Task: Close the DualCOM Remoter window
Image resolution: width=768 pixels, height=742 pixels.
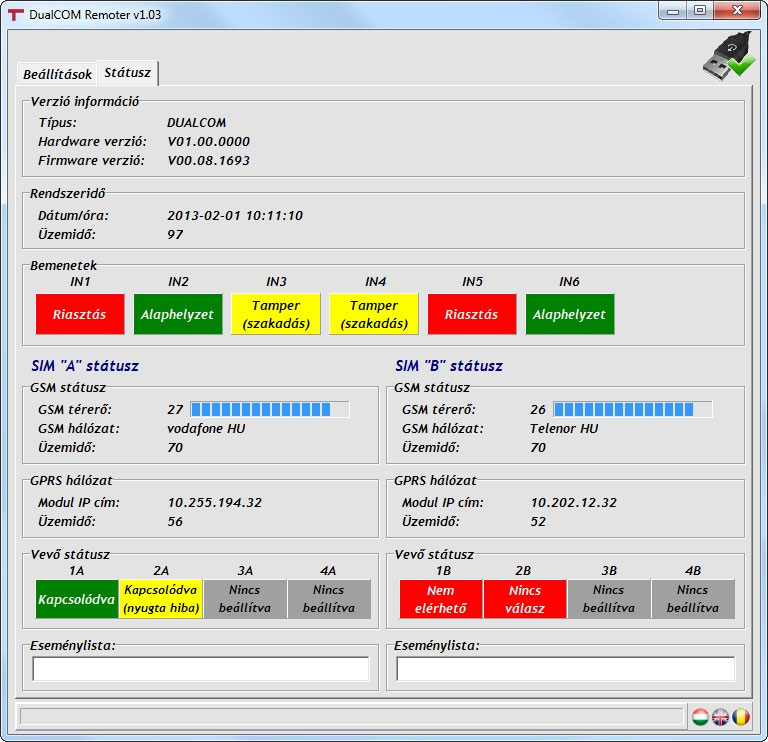Action: [737, 10]
